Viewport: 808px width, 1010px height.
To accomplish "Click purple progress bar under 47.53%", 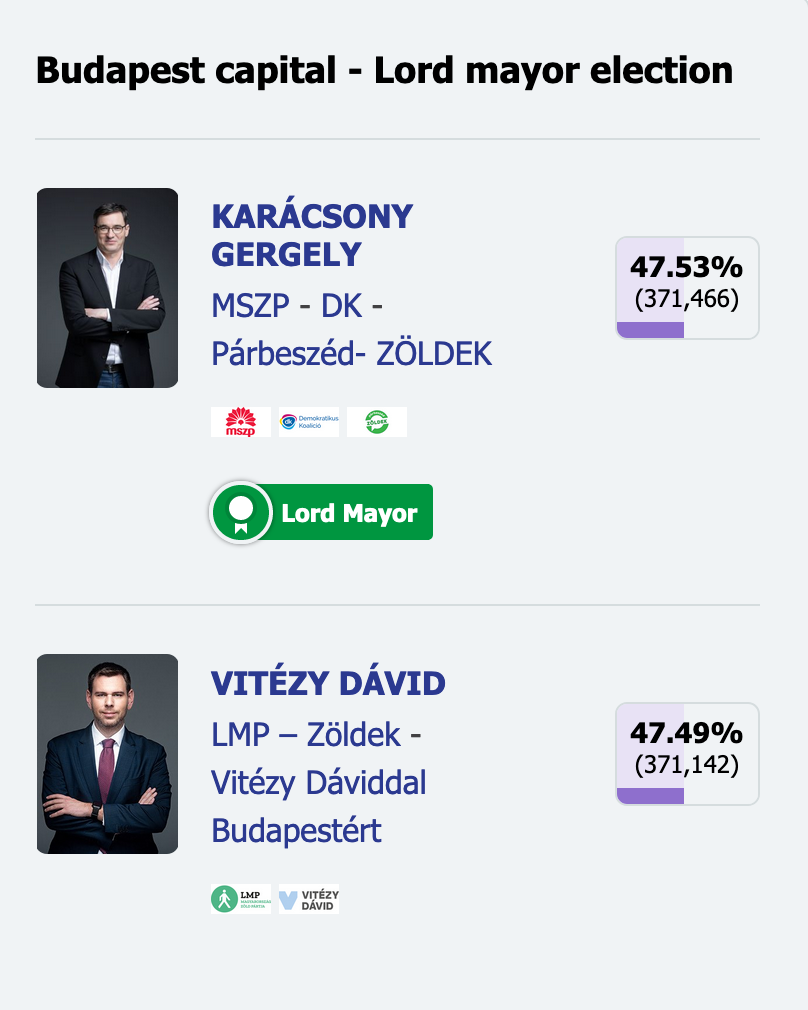I will click(650, 330).
